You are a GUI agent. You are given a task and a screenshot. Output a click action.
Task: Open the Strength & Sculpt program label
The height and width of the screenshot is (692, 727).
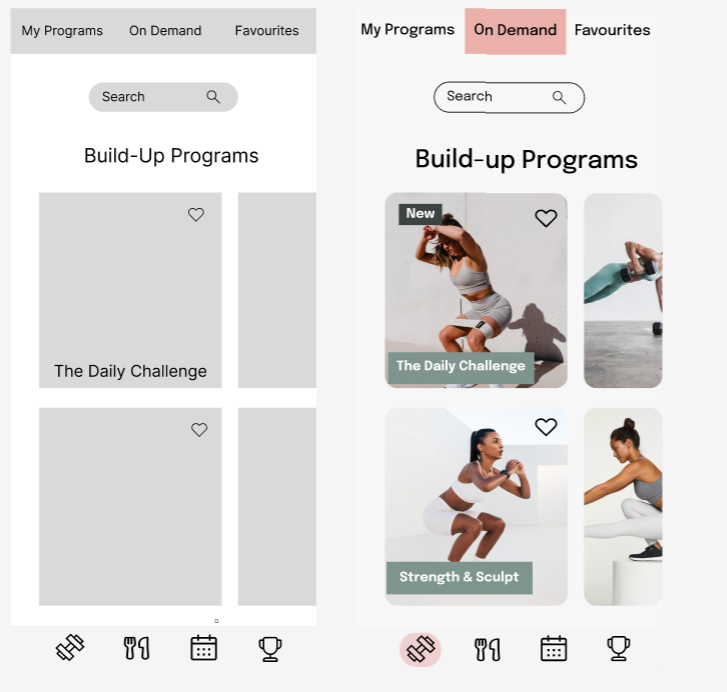[x=459, y=578]
